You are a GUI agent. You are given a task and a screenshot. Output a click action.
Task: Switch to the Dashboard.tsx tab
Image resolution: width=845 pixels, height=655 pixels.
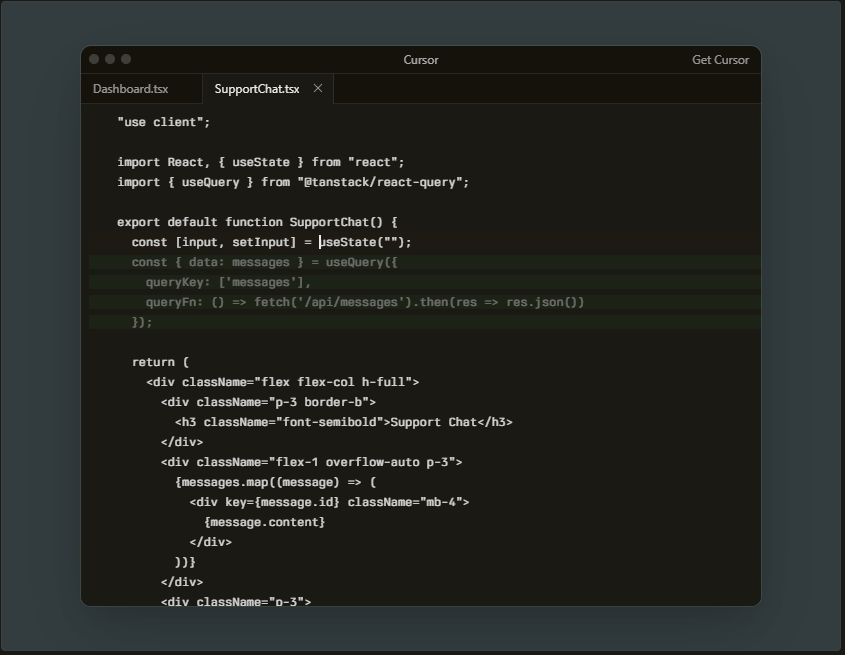131,89
